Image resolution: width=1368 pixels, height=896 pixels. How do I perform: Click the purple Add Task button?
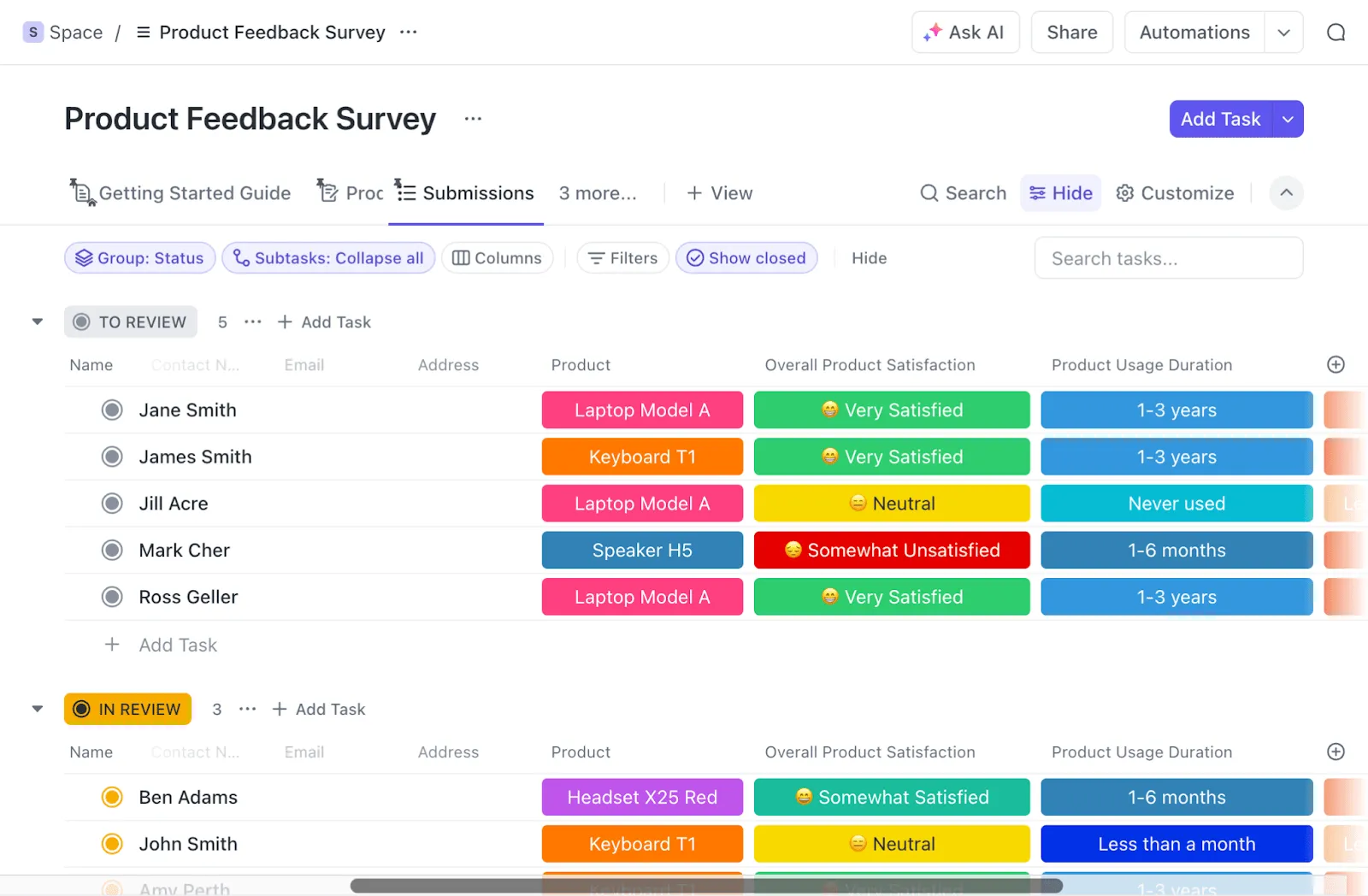1220,119
